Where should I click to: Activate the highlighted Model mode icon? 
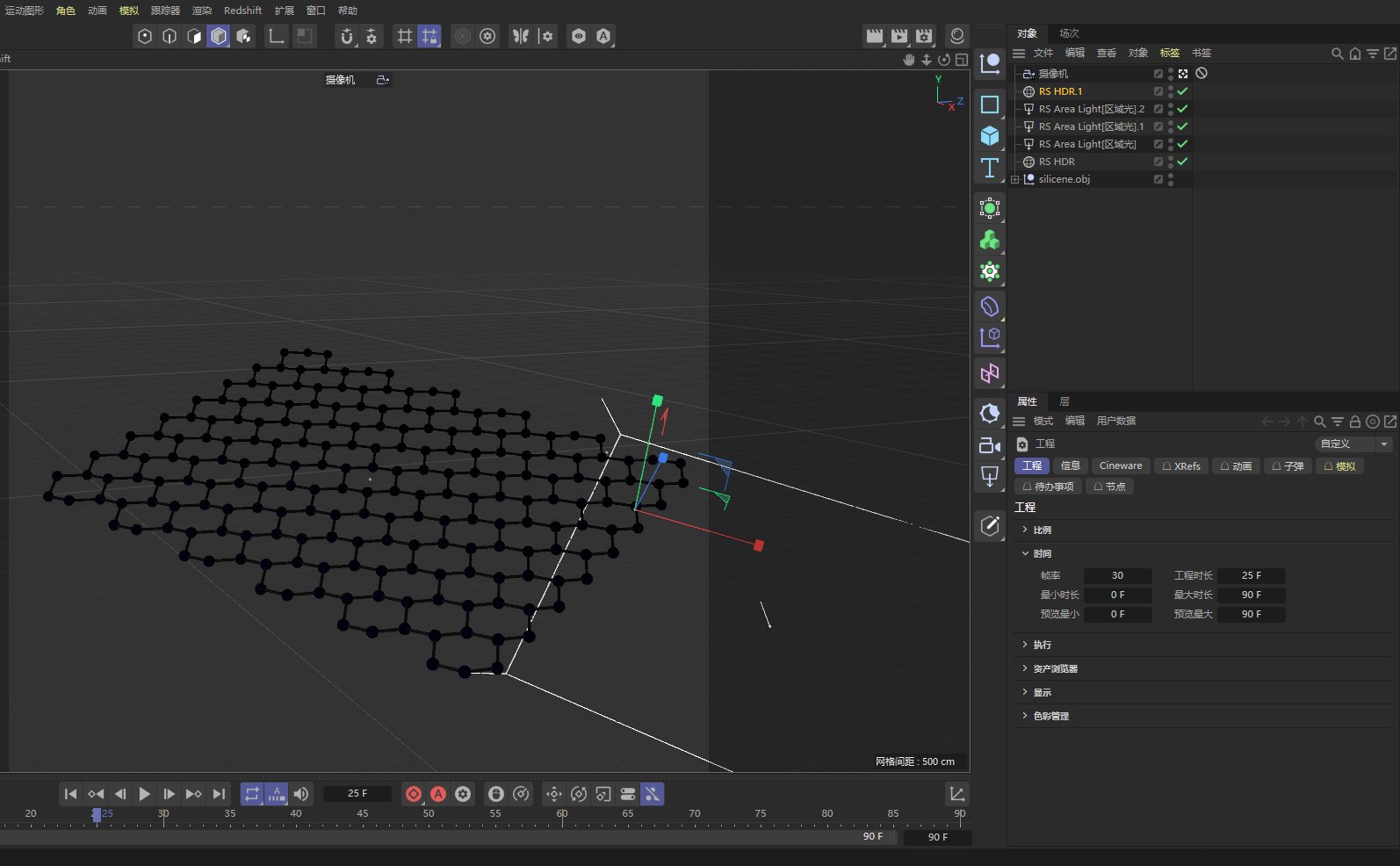pos(219,36)
